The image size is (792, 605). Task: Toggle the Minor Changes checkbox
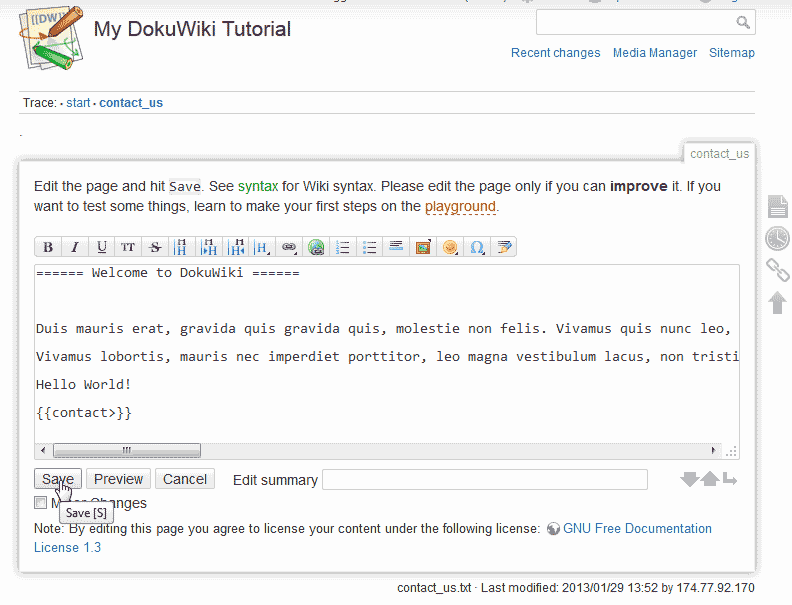click(x=41, y=503)
